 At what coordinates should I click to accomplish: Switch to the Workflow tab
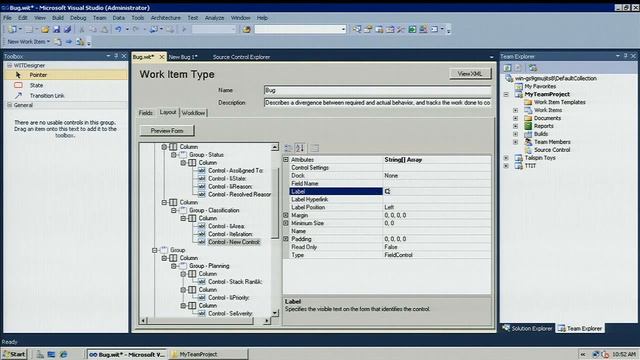(x=193, y=113)
